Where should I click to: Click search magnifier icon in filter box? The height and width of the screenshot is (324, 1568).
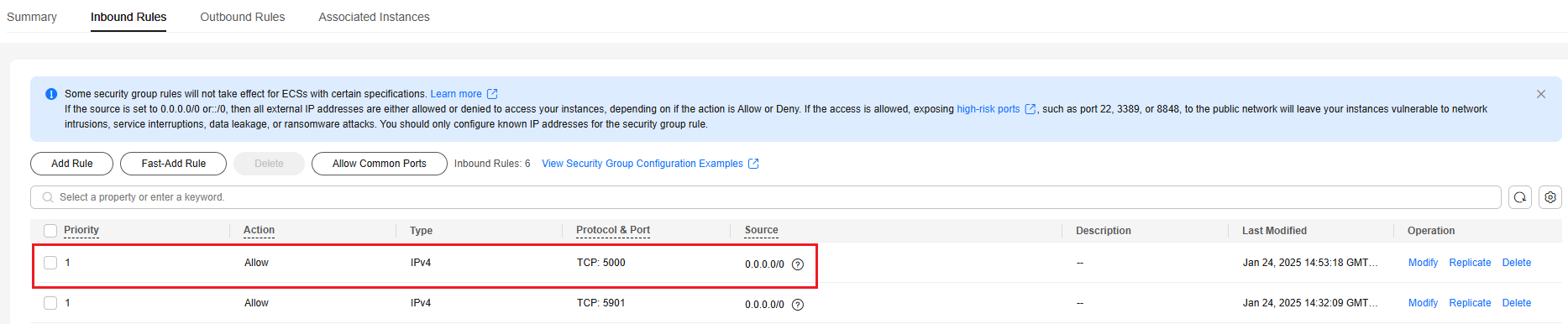tap(48, 197)
